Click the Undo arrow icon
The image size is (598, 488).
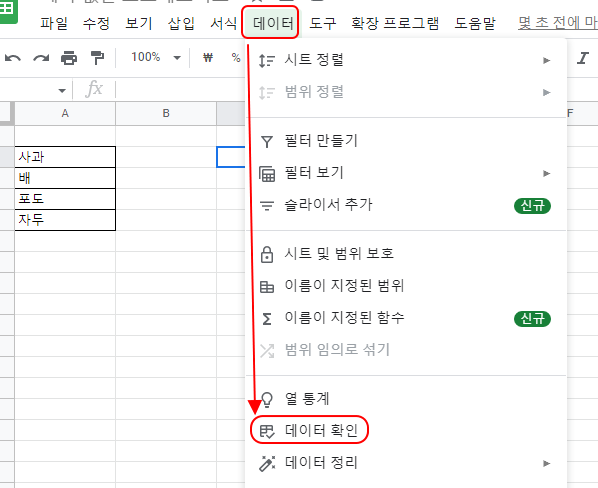(x=13, y=58)
